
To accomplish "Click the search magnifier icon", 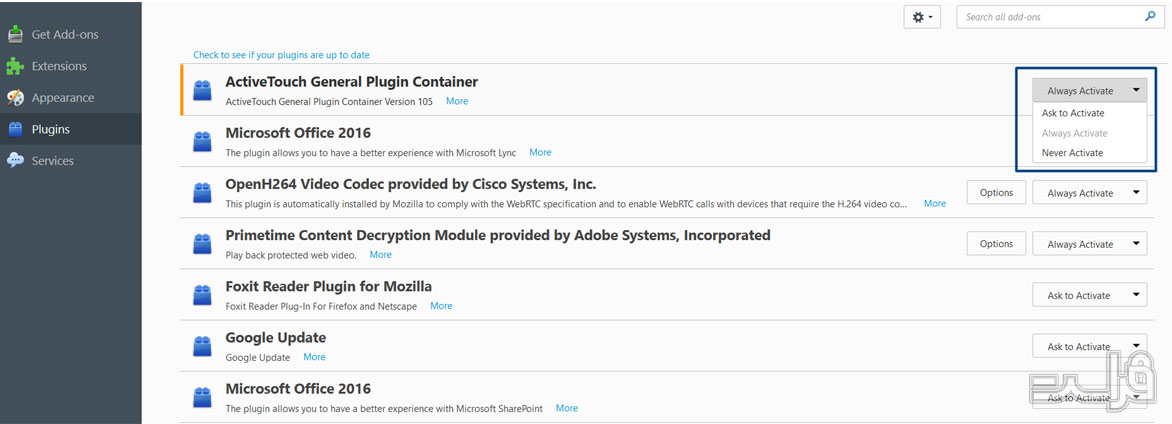I will (1150, 16).
